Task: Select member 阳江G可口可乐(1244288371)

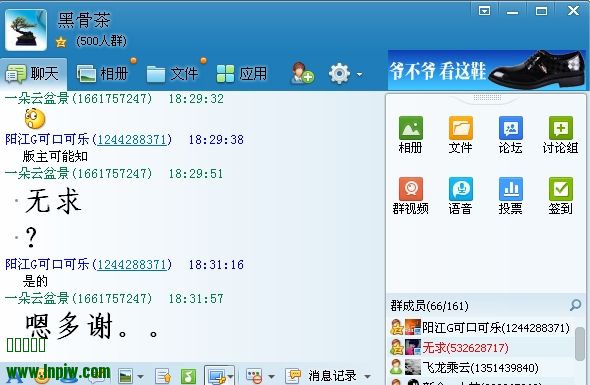Action: 480,327
